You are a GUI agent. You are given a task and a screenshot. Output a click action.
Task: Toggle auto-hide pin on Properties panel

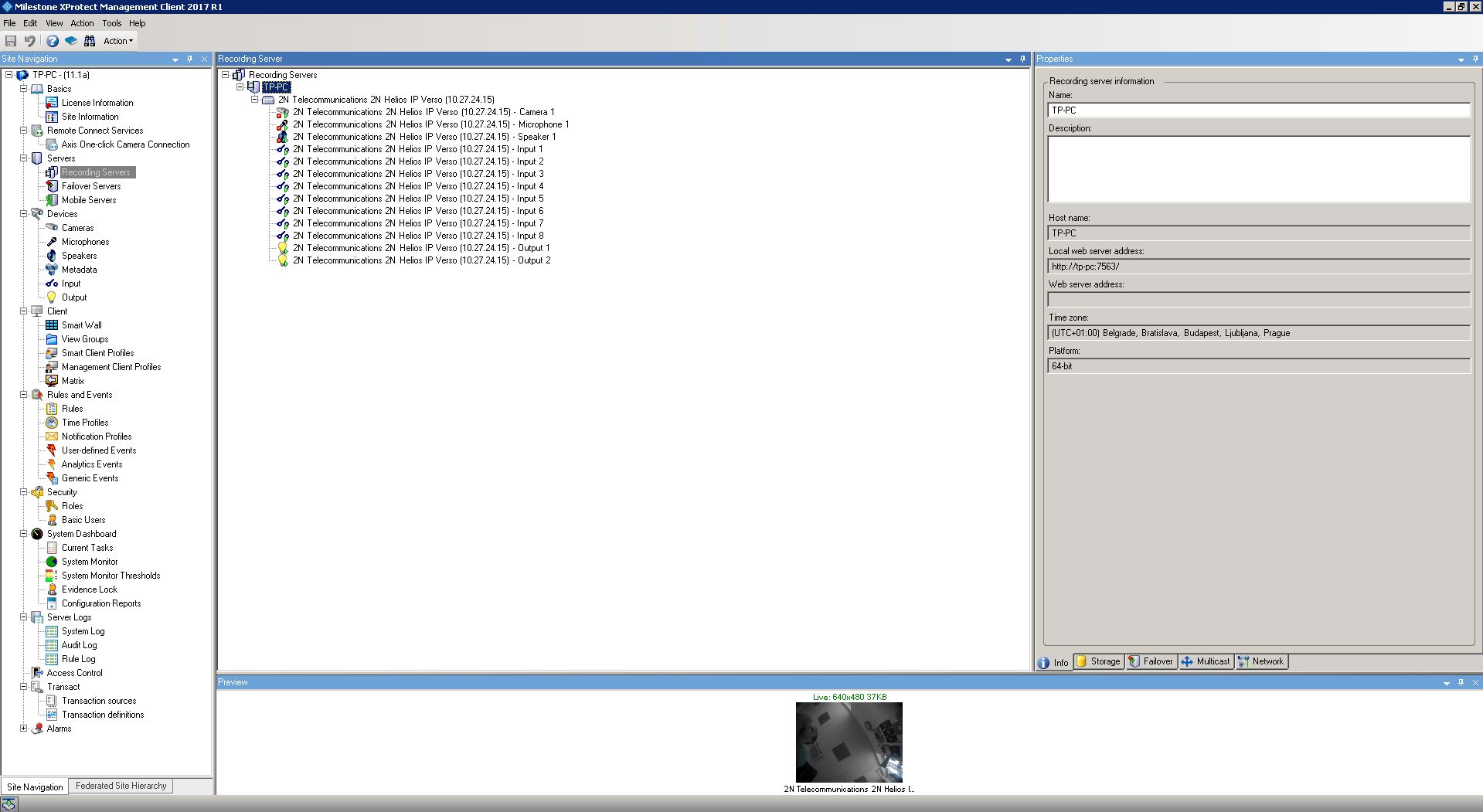[x=1475, y=59]
